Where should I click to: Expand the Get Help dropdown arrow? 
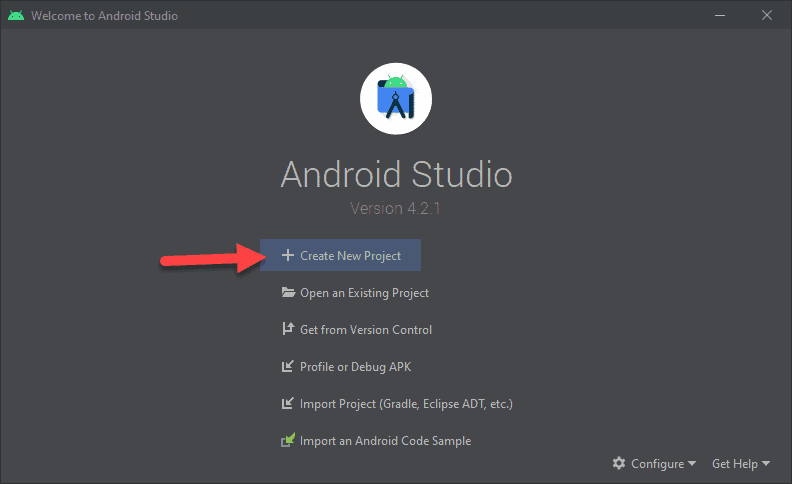pos(766,465)
